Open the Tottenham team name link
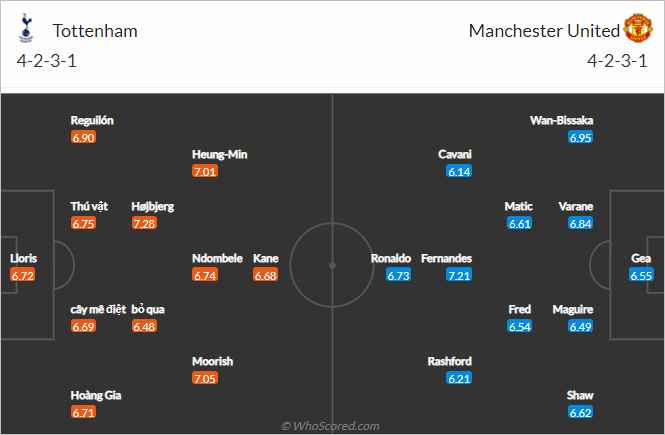This screenshot has width=665, height=435. point(95,31)
